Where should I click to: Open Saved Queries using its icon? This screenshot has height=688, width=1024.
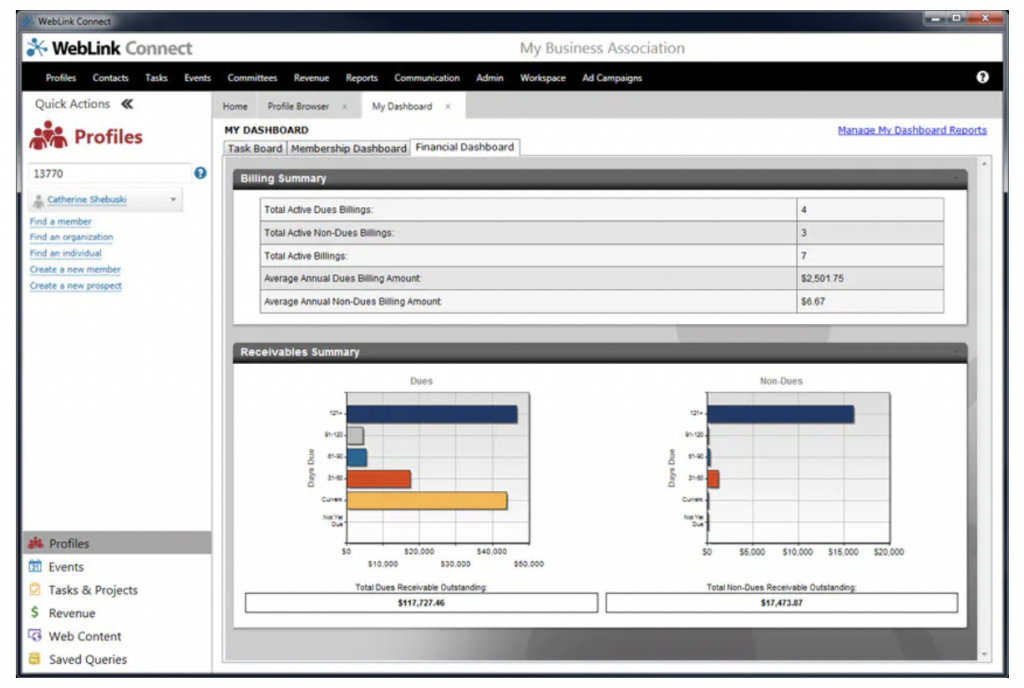pos(34,658)
